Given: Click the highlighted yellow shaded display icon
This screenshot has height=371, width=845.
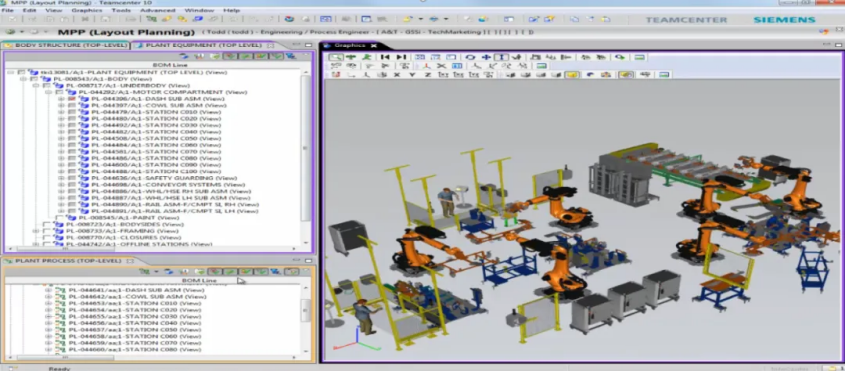Looking at the screenshot, I should pyautogui.click(x=572, y=74).
